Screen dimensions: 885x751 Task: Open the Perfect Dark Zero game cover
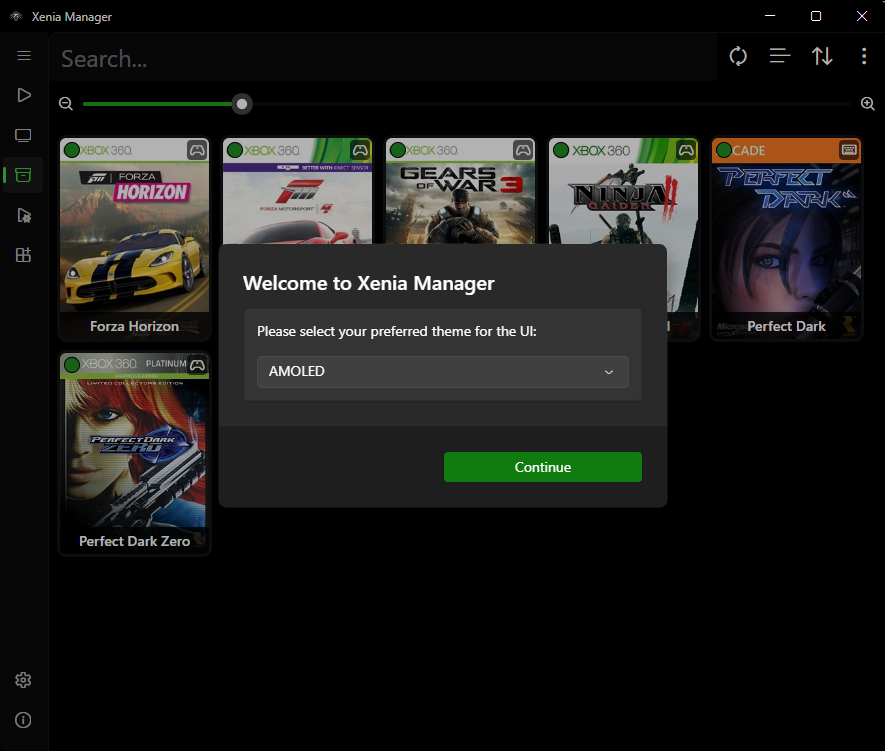(x=134, y=454)
